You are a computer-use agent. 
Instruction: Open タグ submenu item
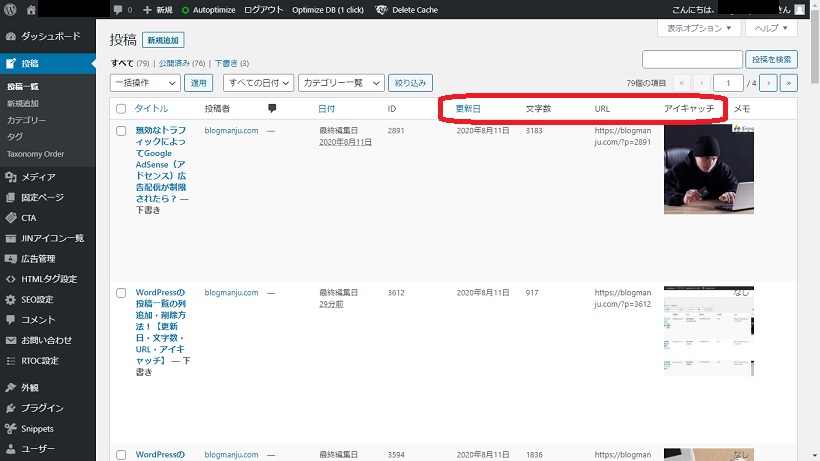[x=15, y=137]
